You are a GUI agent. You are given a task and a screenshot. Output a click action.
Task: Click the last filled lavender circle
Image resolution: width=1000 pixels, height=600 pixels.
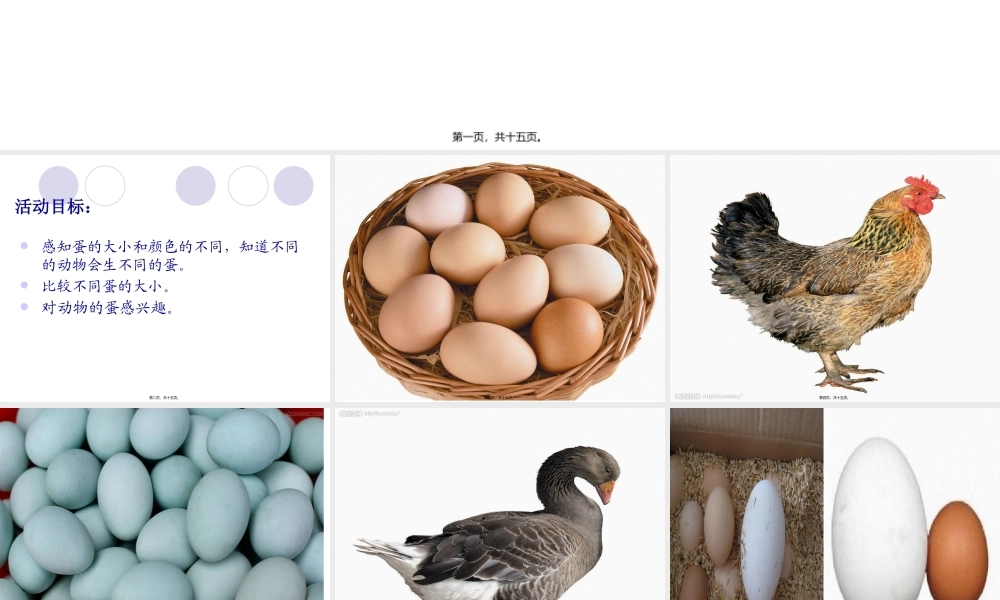293,186
